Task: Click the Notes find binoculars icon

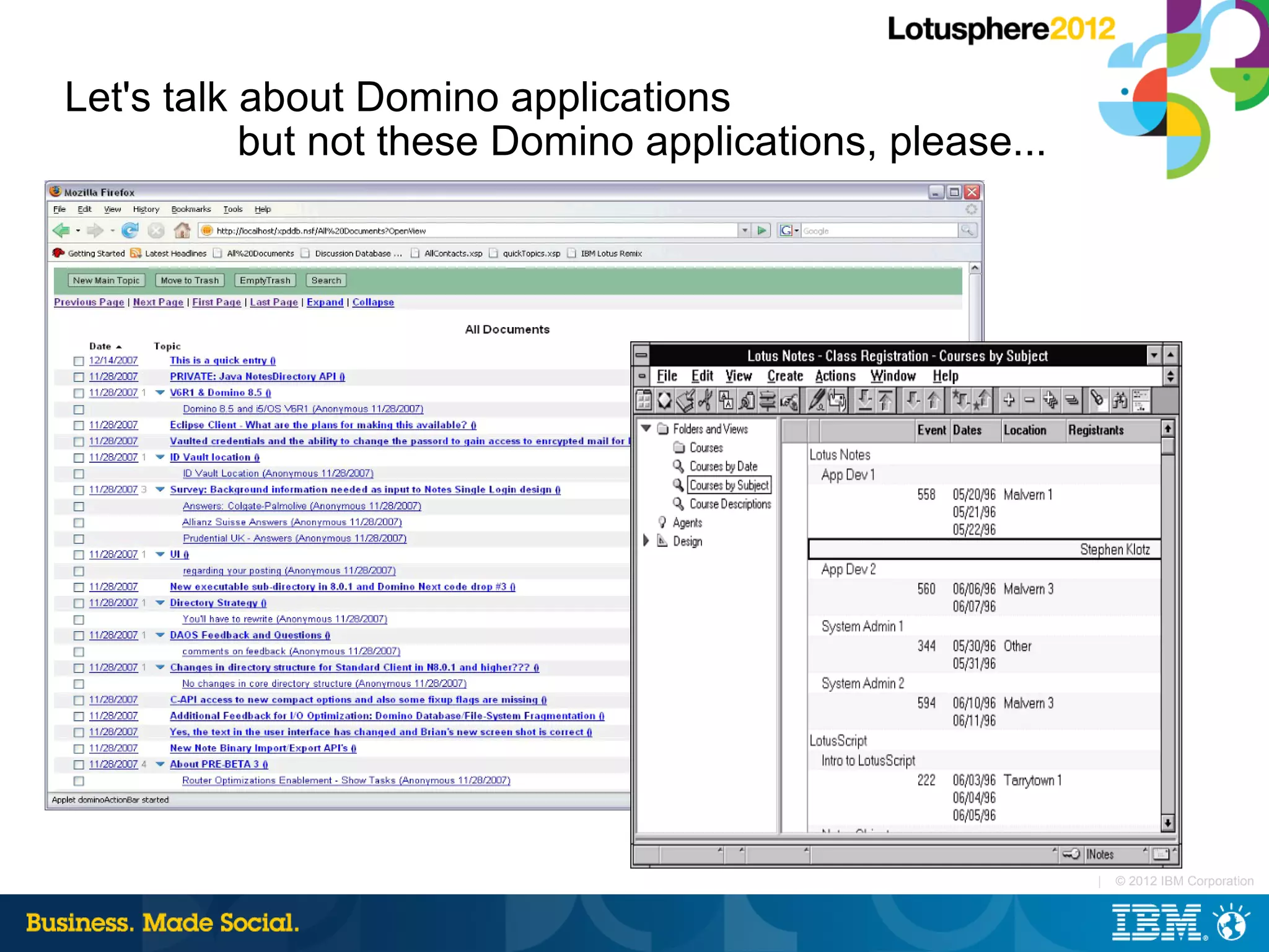Action: pyautogui.click(x=1119, y=401)
